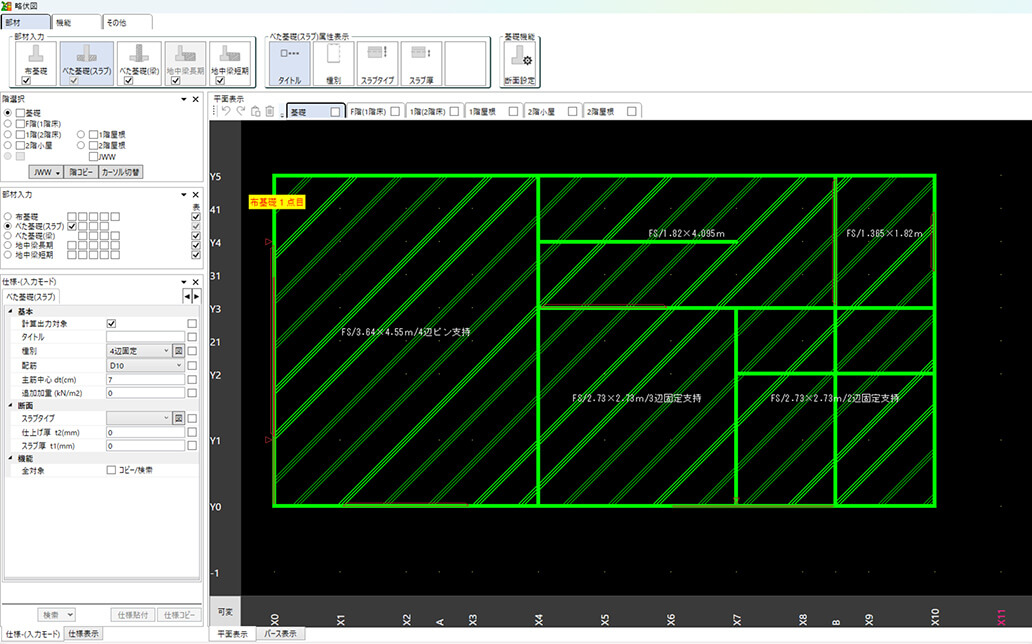Click the 仕様貼付 button

(x=133, y=615)
